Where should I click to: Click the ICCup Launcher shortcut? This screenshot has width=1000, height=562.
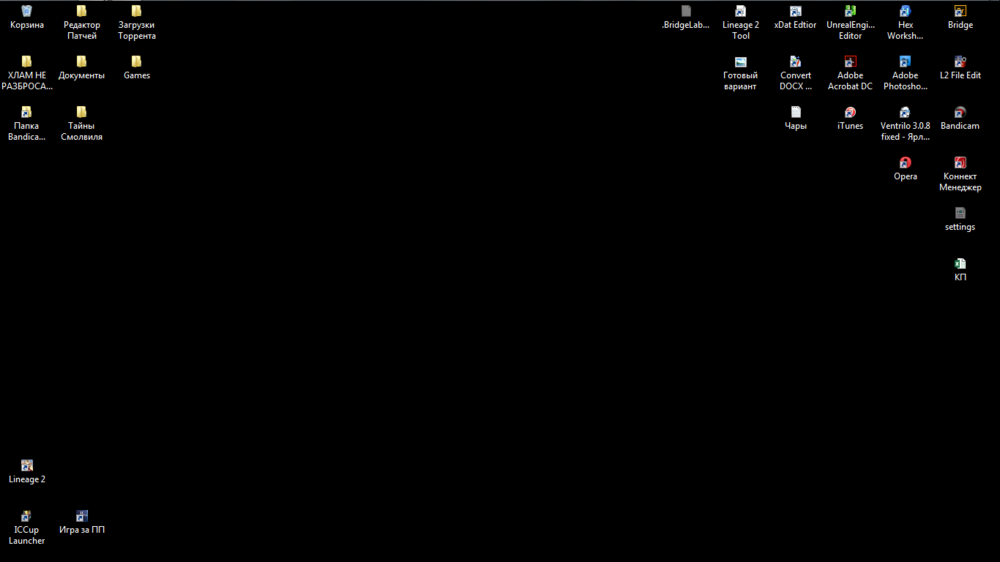(x=27, y=517)
